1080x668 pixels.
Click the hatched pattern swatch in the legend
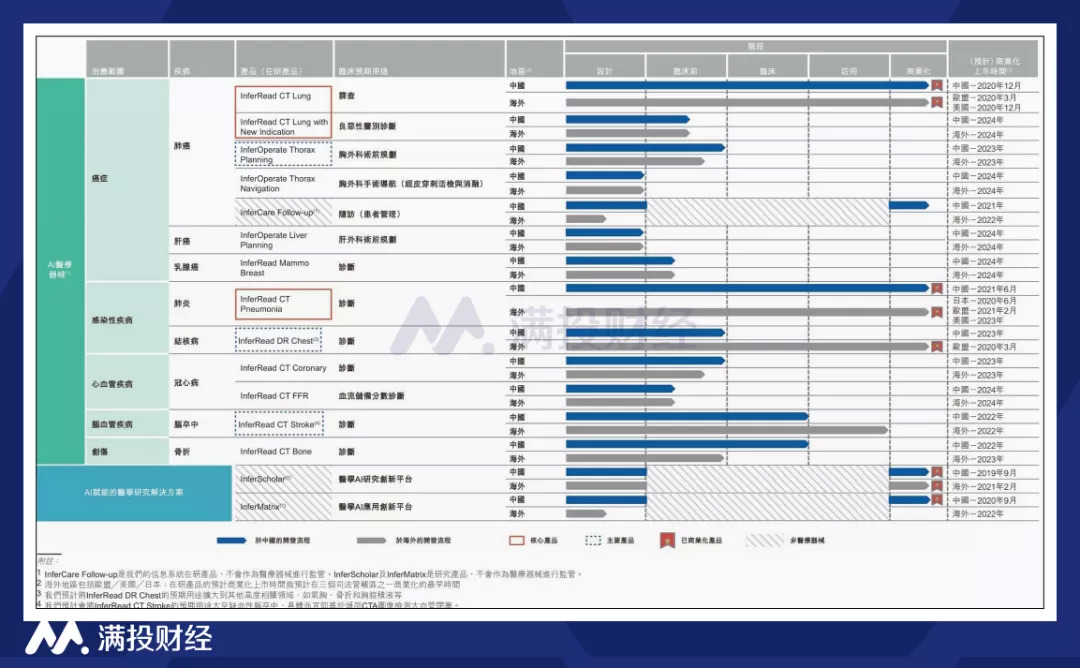765,541
